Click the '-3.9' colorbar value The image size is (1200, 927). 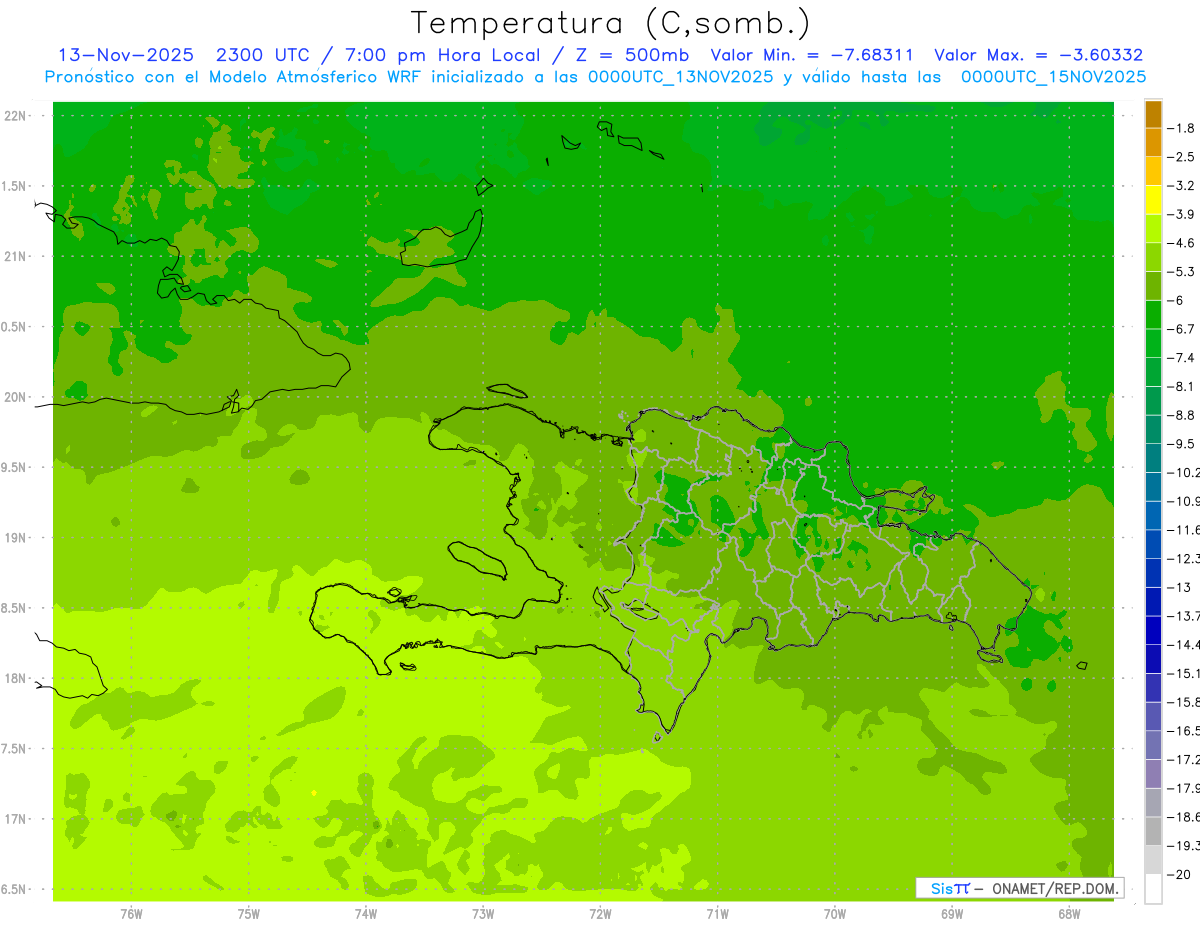(1181, 214)
